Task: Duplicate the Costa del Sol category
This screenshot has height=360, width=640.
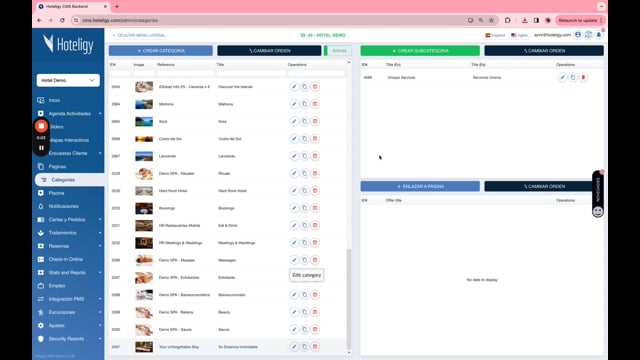Action: tap(304, 139)
